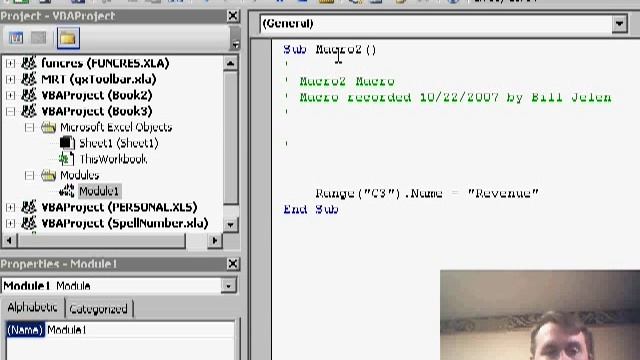Select Sheet1 (Sheet1) in the project tree

point(118,143)
